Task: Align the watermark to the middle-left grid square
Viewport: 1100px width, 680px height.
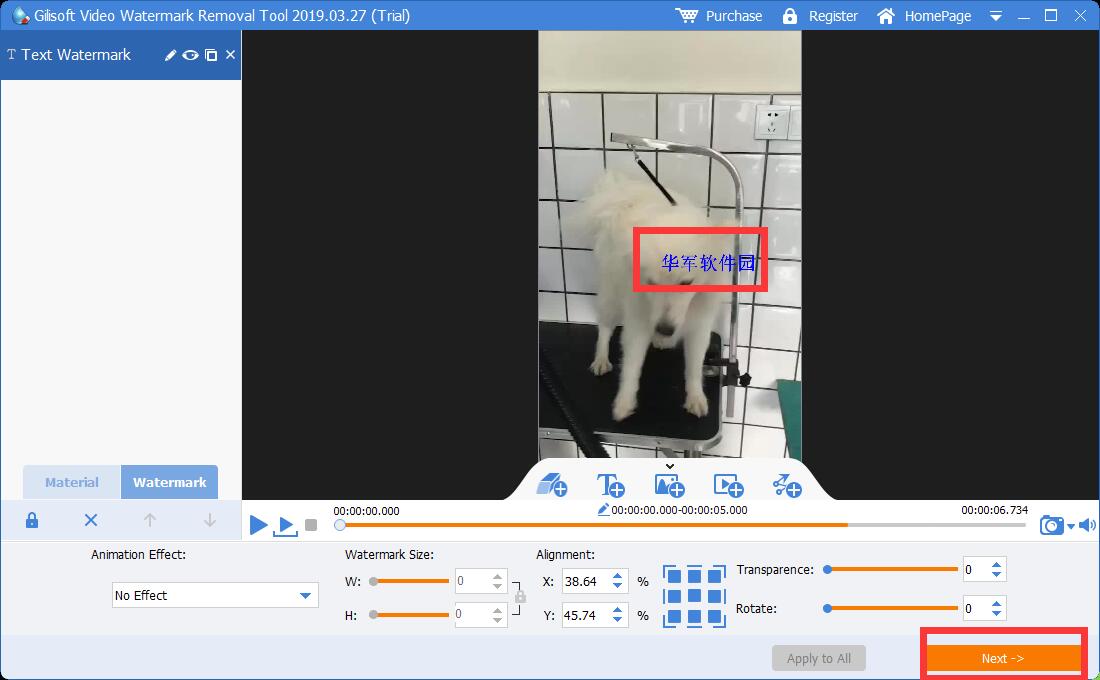Action: 673,596
